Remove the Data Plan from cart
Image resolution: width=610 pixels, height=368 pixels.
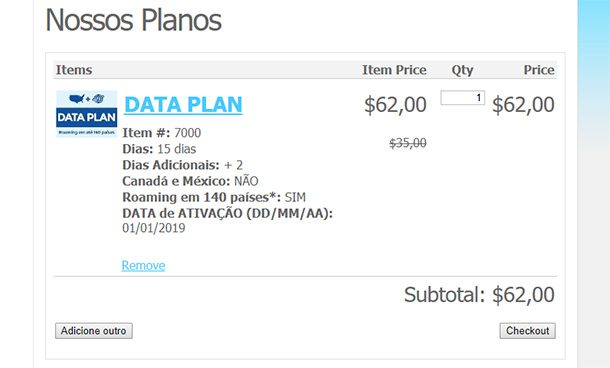point(143,265)
